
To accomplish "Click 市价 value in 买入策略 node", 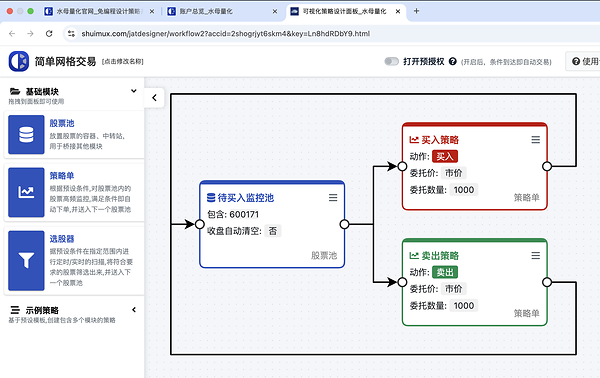I will 453,173.
